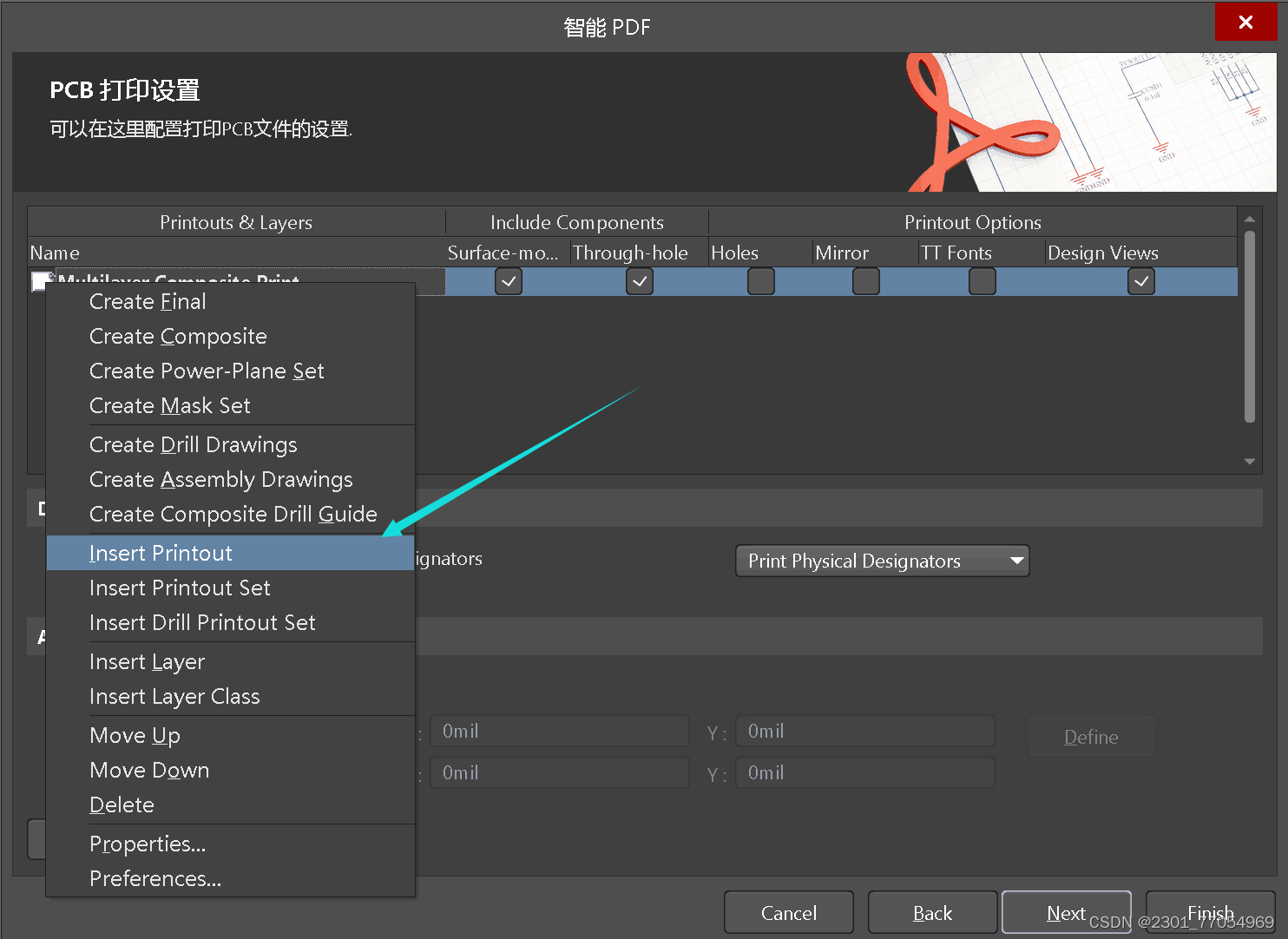Enable the Holes checkbox
The image size is (1288, 939).
coord(761,281)
